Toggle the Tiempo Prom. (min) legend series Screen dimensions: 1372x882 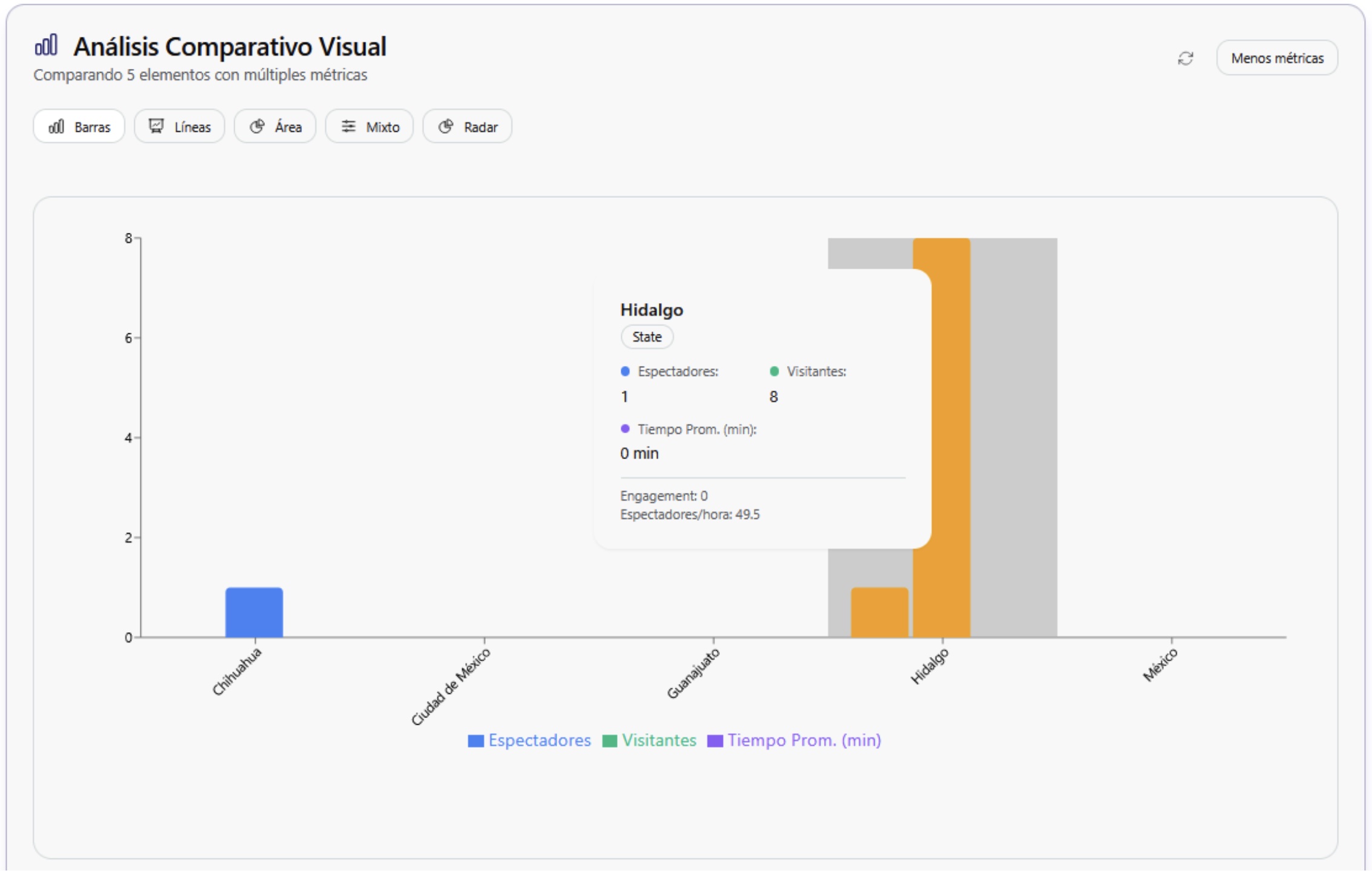[804, 740]
